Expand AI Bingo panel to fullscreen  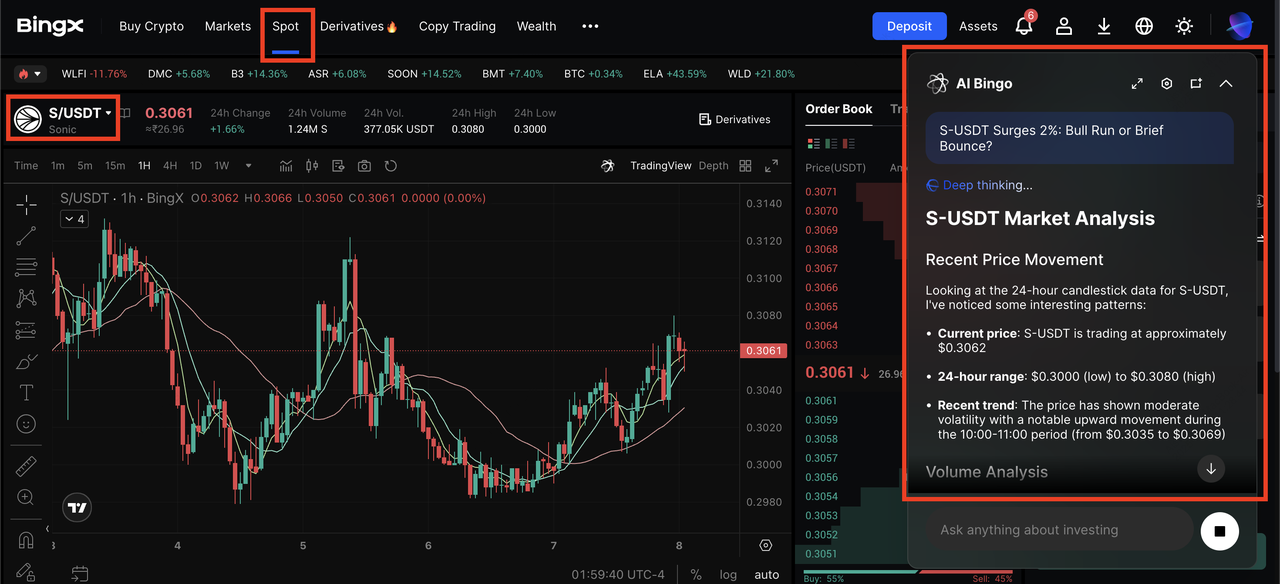pos(1137,84)
